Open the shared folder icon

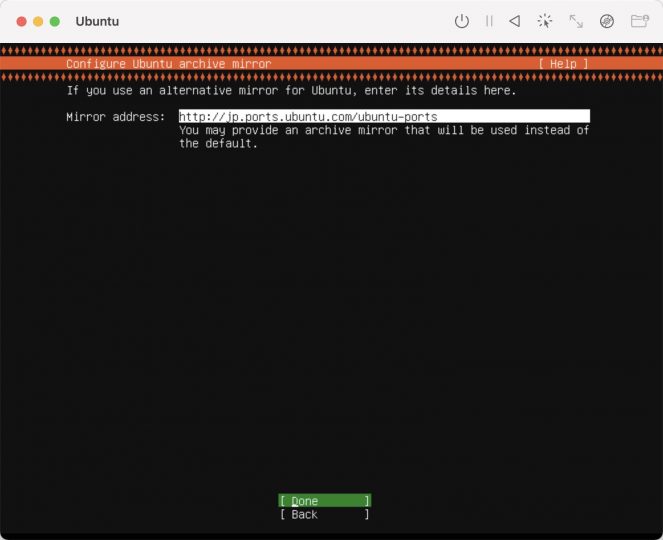click(x=640, y=21)
